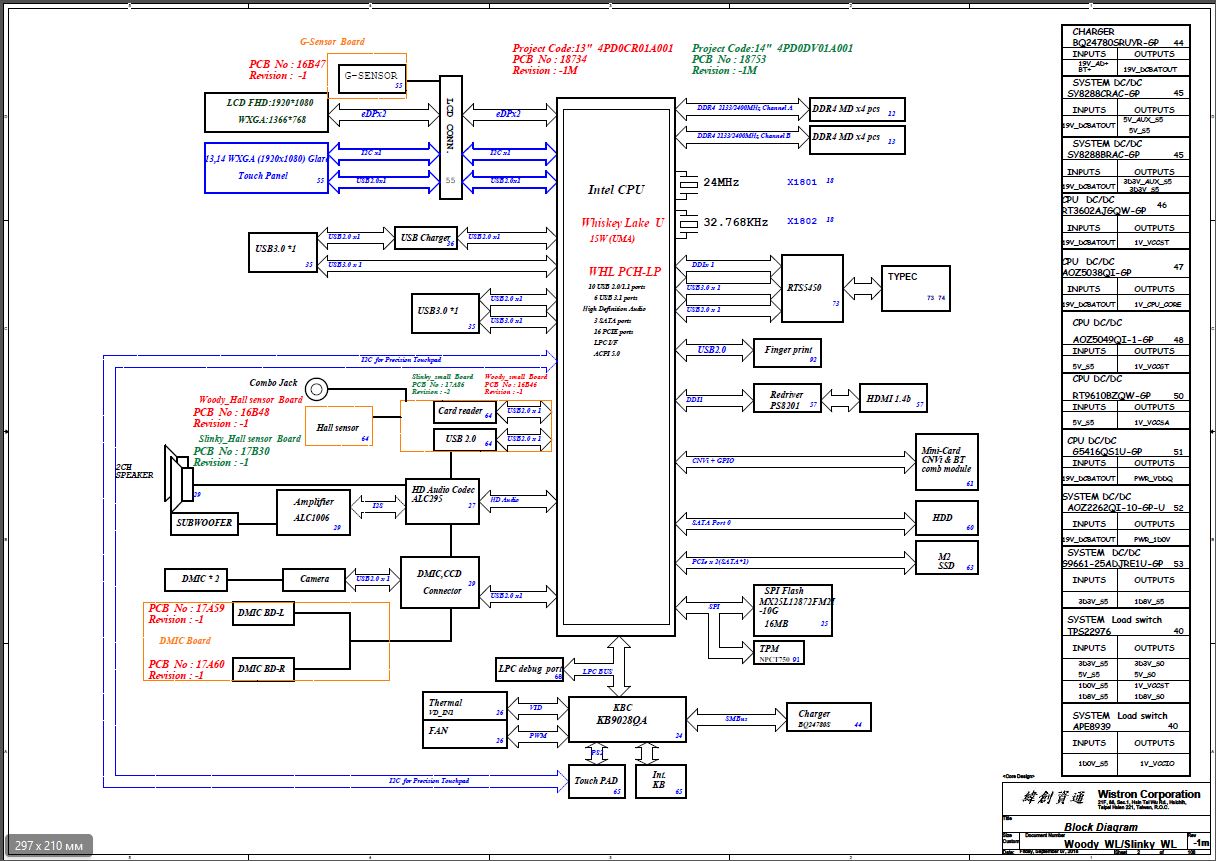Select the Finger print block
The image size is (1216, 861).
788,352
